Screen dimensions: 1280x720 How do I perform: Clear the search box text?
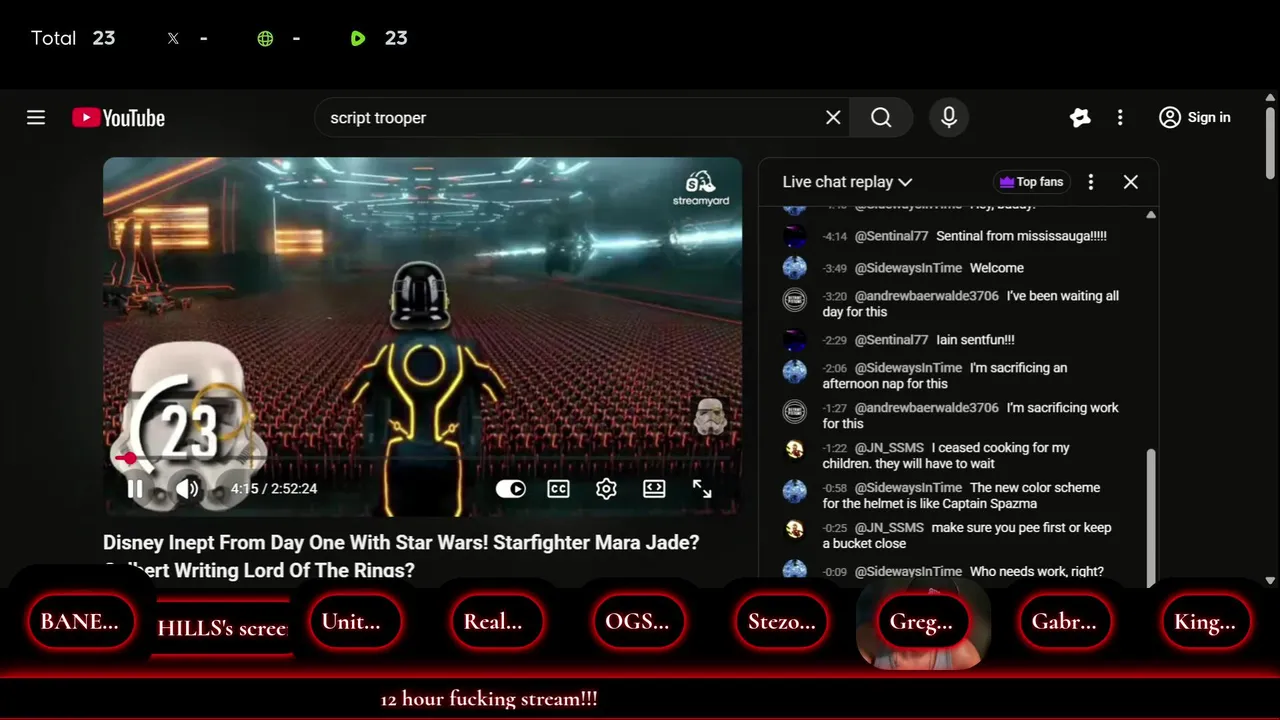coord(833,118)
